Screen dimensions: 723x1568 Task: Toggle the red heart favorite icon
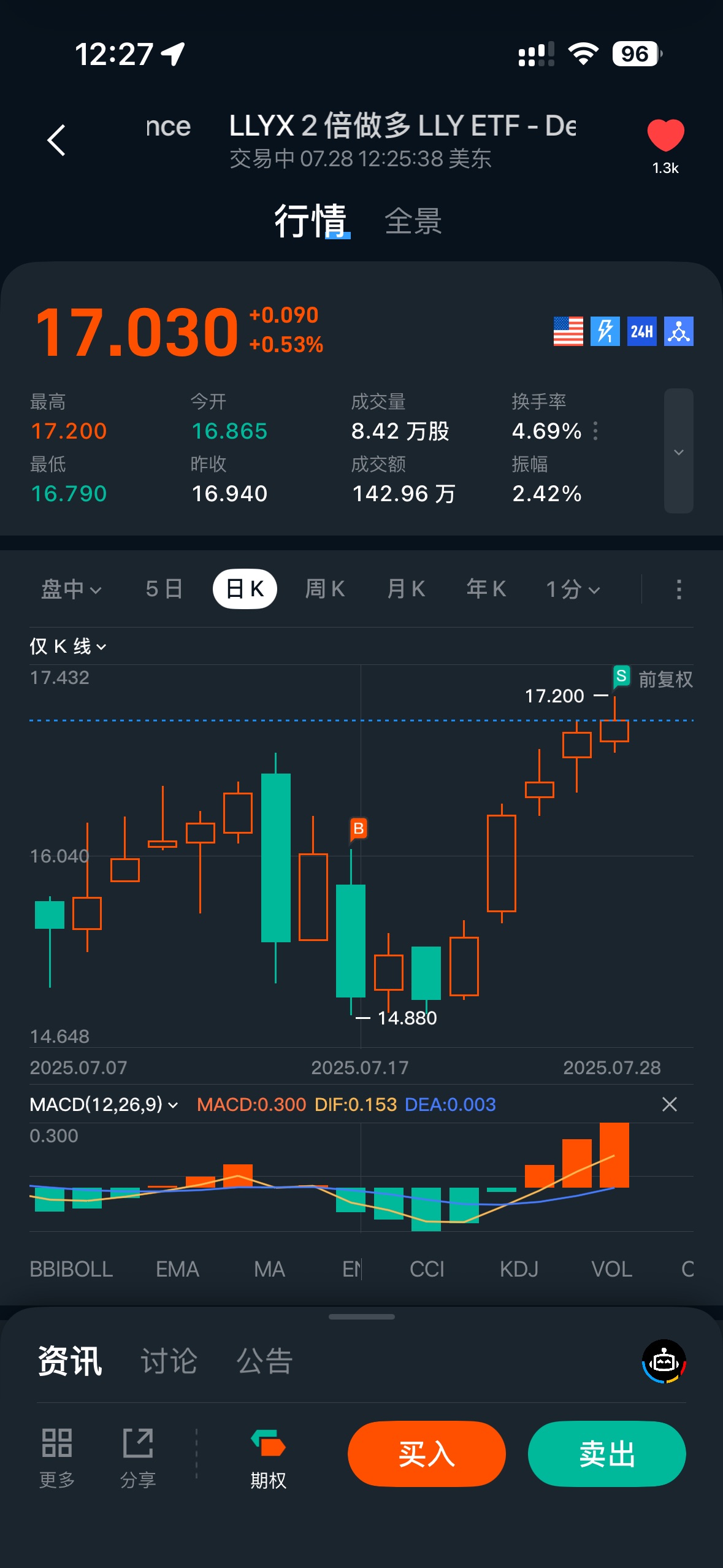click(665, 135)
